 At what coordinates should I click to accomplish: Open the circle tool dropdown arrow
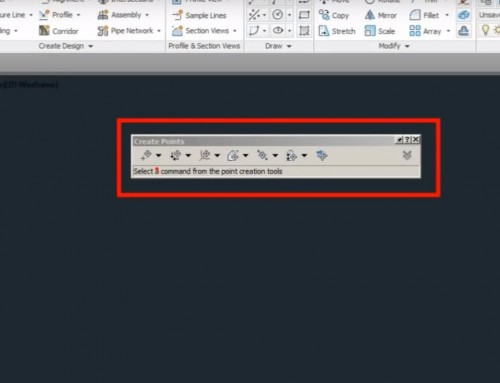(x=289, y=15)
